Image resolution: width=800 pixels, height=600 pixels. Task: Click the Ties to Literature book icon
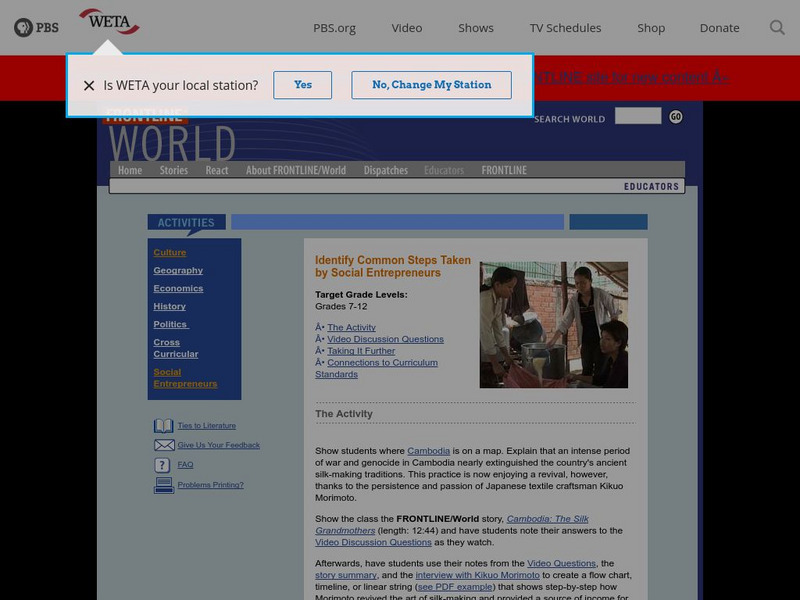[x=163, y=426]
